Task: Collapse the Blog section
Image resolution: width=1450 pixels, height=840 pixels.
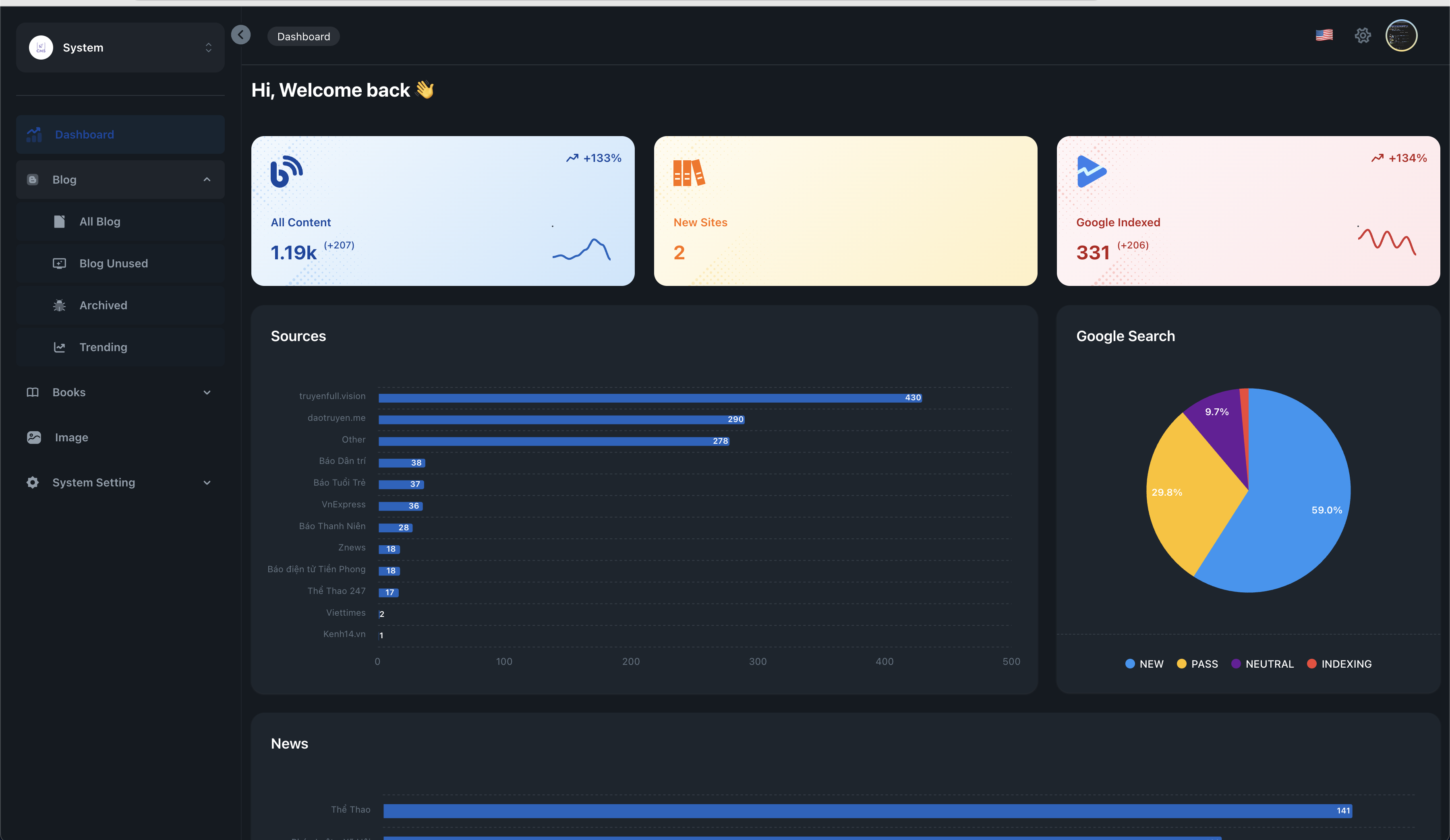Action: (207, 179)
